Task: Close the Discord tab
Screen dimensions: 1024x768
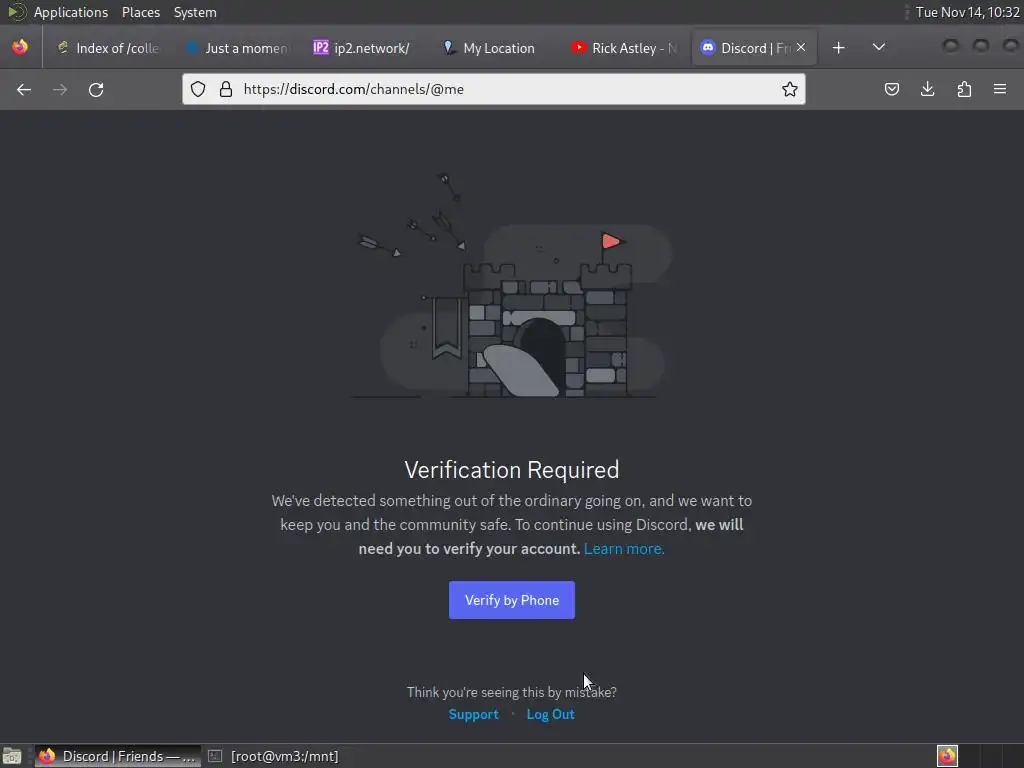Action: point(801,48)
